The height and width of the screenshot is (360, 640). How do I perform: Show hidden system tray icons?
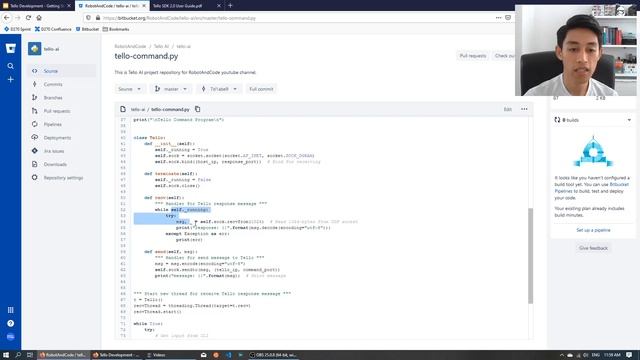click(x=562, y=355)
